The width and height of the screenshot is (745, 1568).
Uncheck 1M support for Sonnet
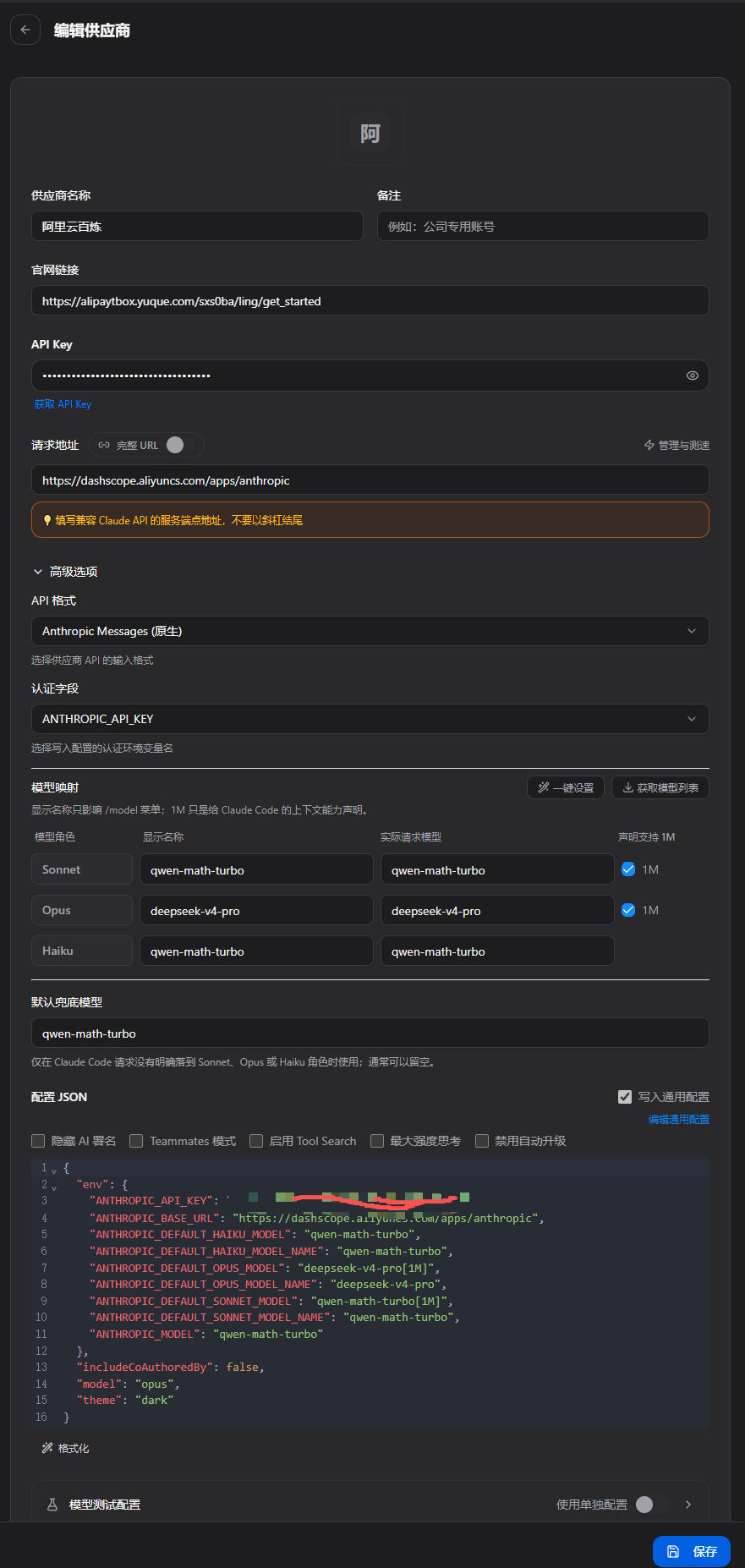tap(628, 869)
